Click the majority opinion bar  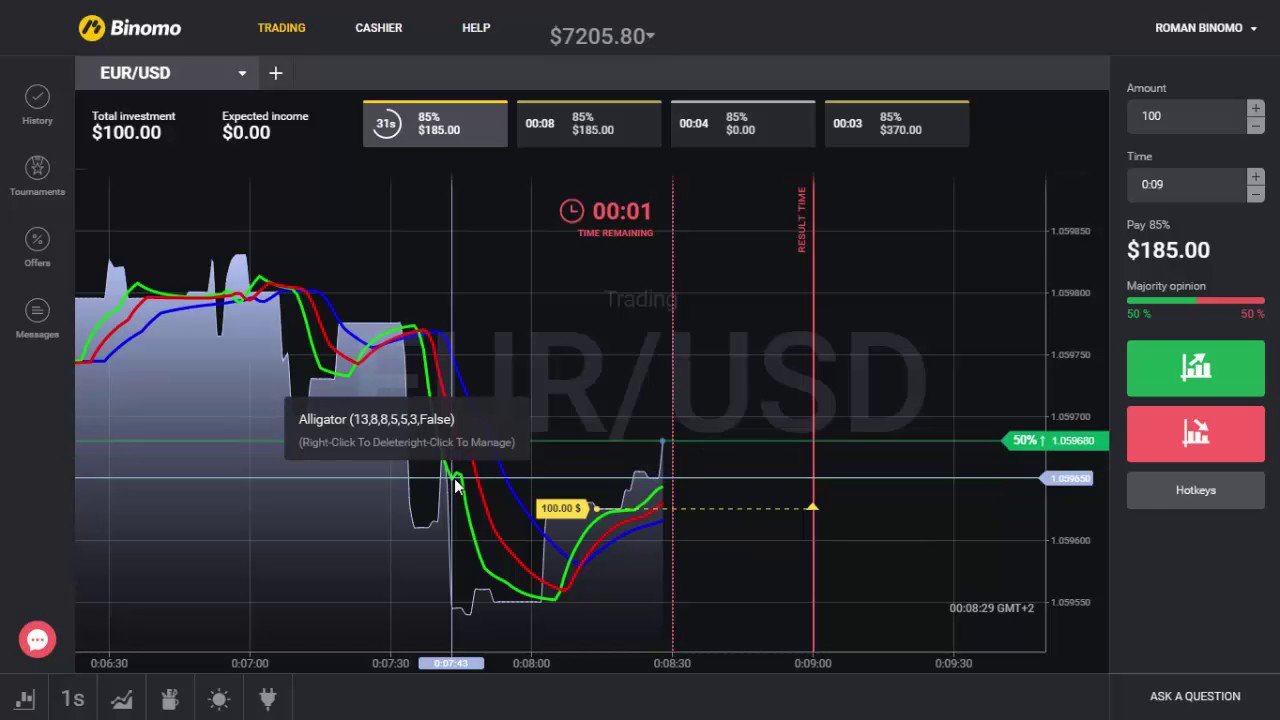click(1195, 300)
